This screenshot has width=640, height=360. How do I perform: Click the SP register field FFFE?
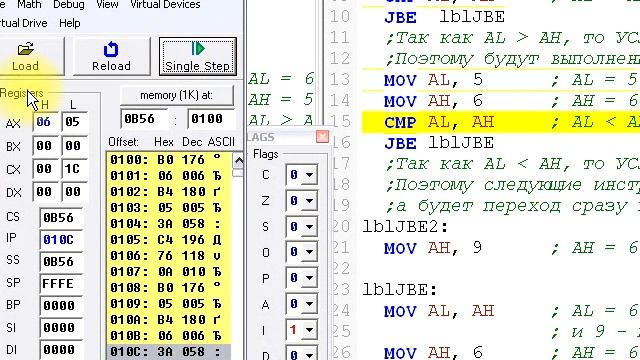(x=62, y=284)
